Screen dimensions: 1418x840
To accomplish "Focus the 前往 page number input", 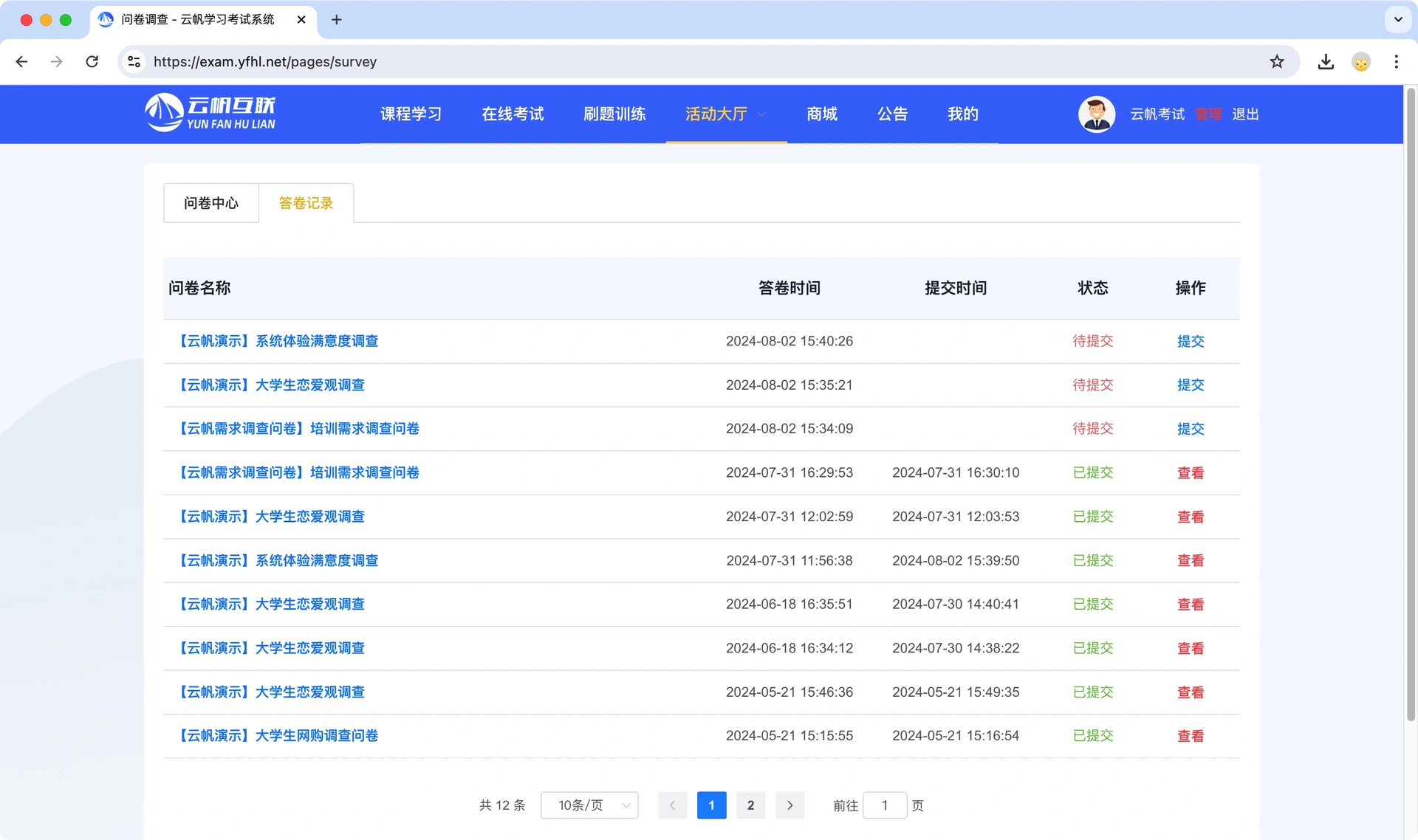I will click(x=885, y=805).
